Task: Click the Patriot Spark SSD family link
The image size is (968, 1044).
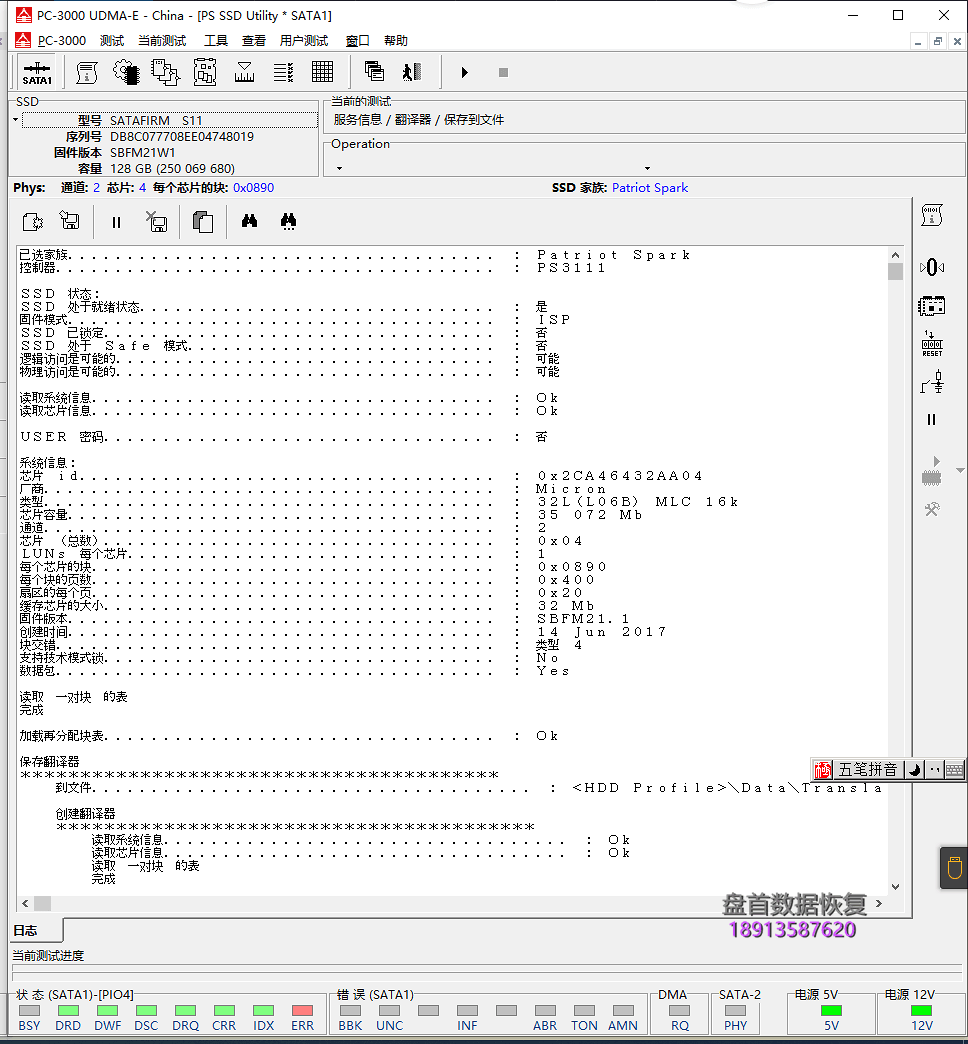Action: [x=650, y=188]
